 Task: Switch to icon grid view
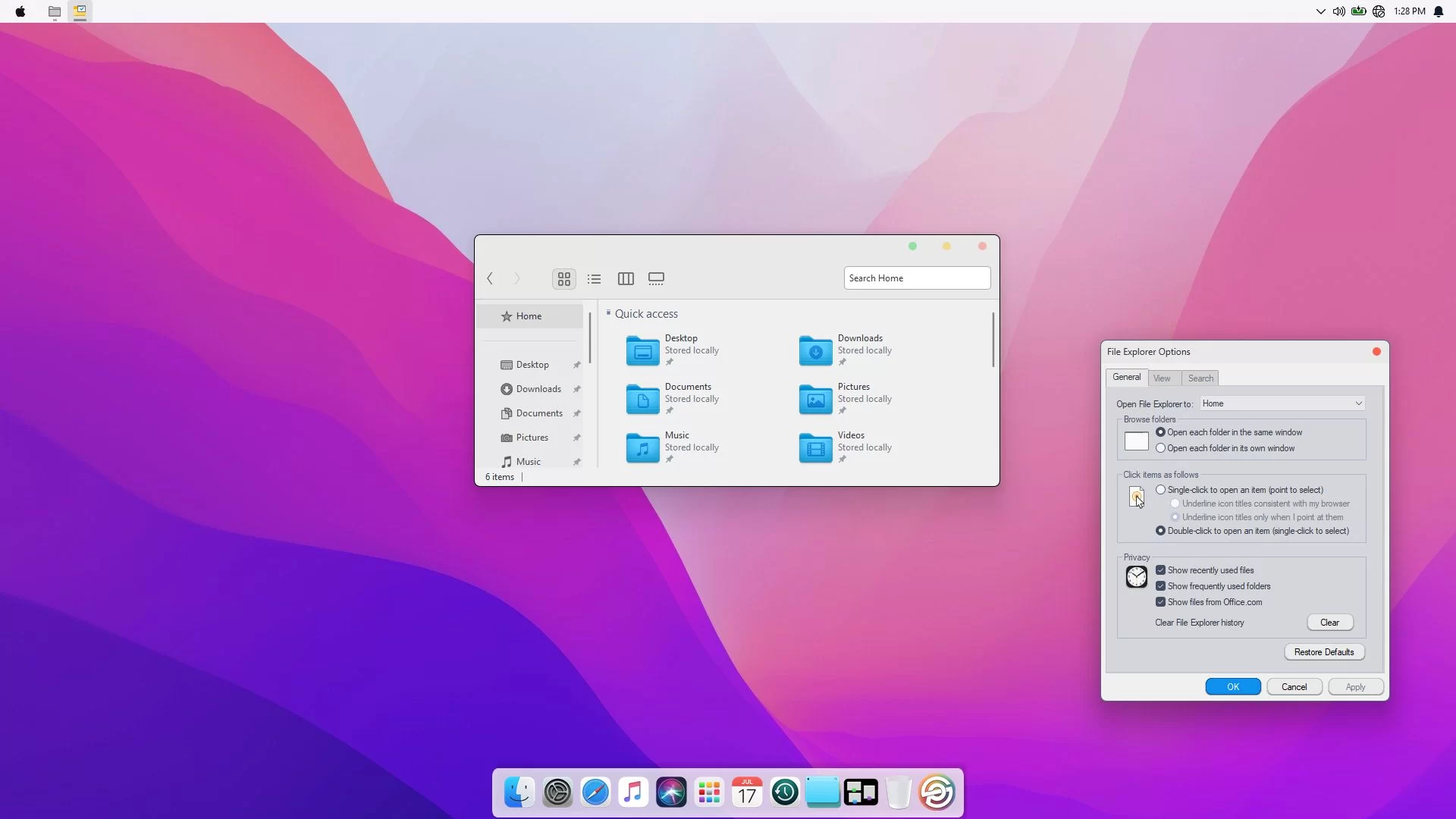pos(563,279)
